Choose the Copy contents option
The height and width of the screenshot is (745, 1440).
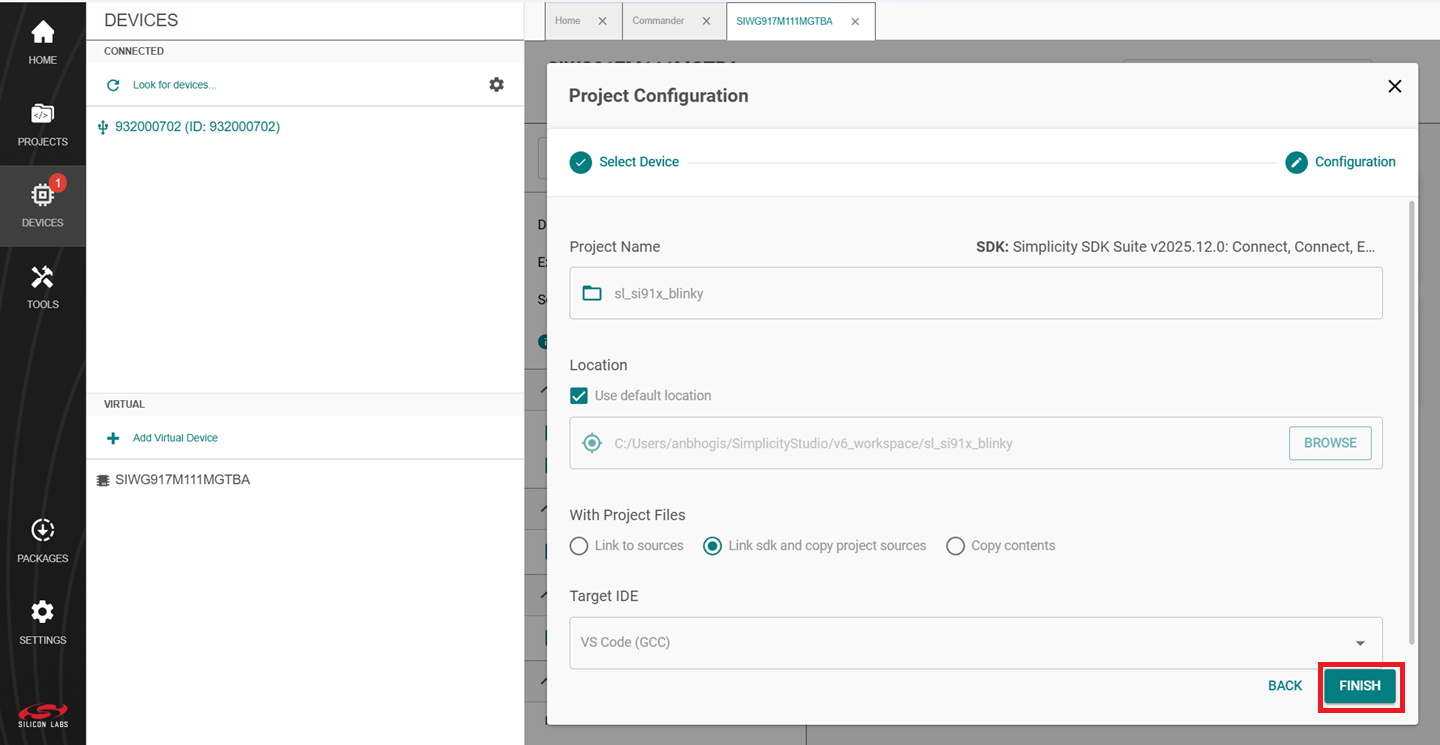point(955,545)
